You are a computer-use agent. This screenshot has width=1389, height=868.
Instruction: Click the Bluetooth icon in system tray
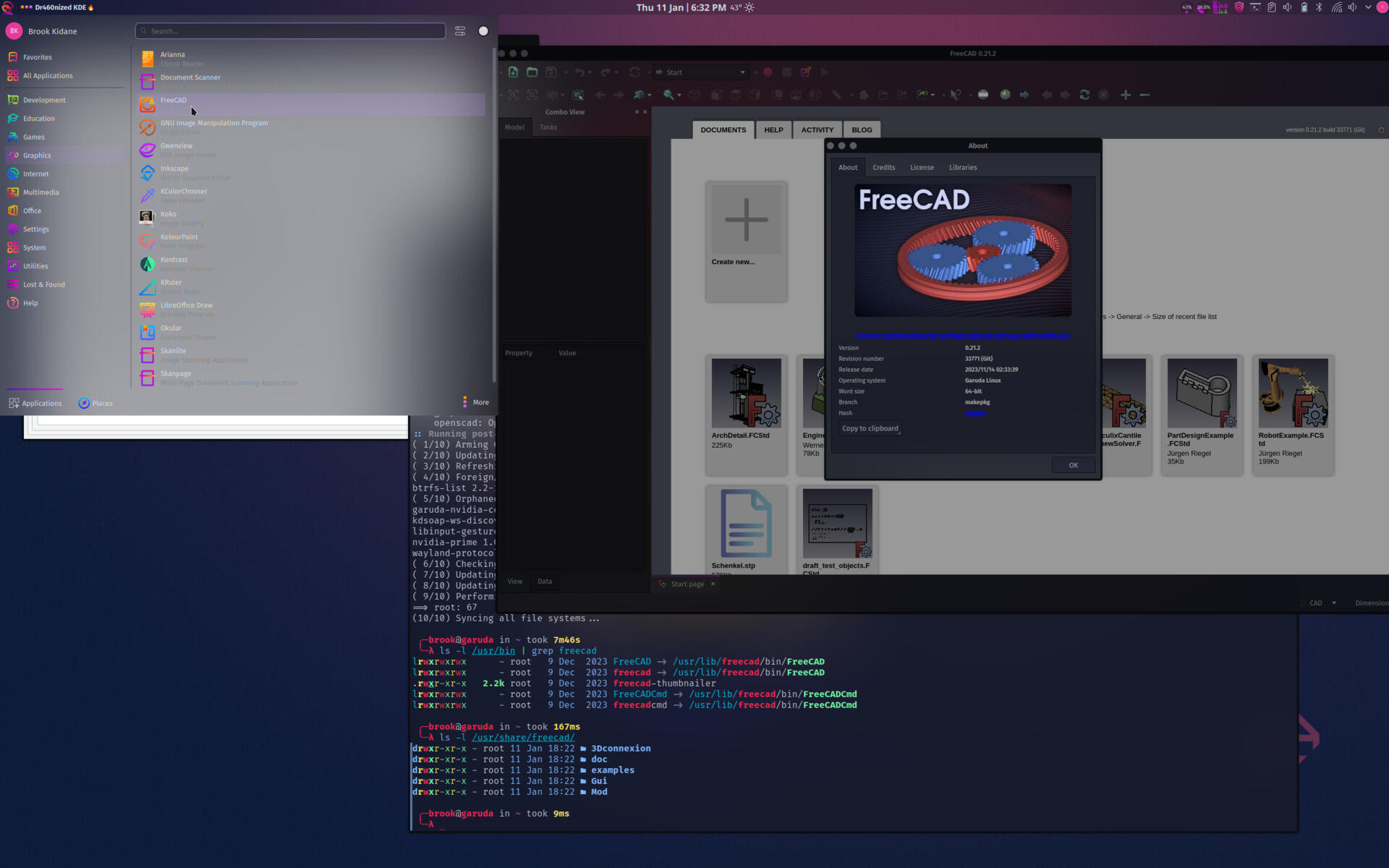1320,7
